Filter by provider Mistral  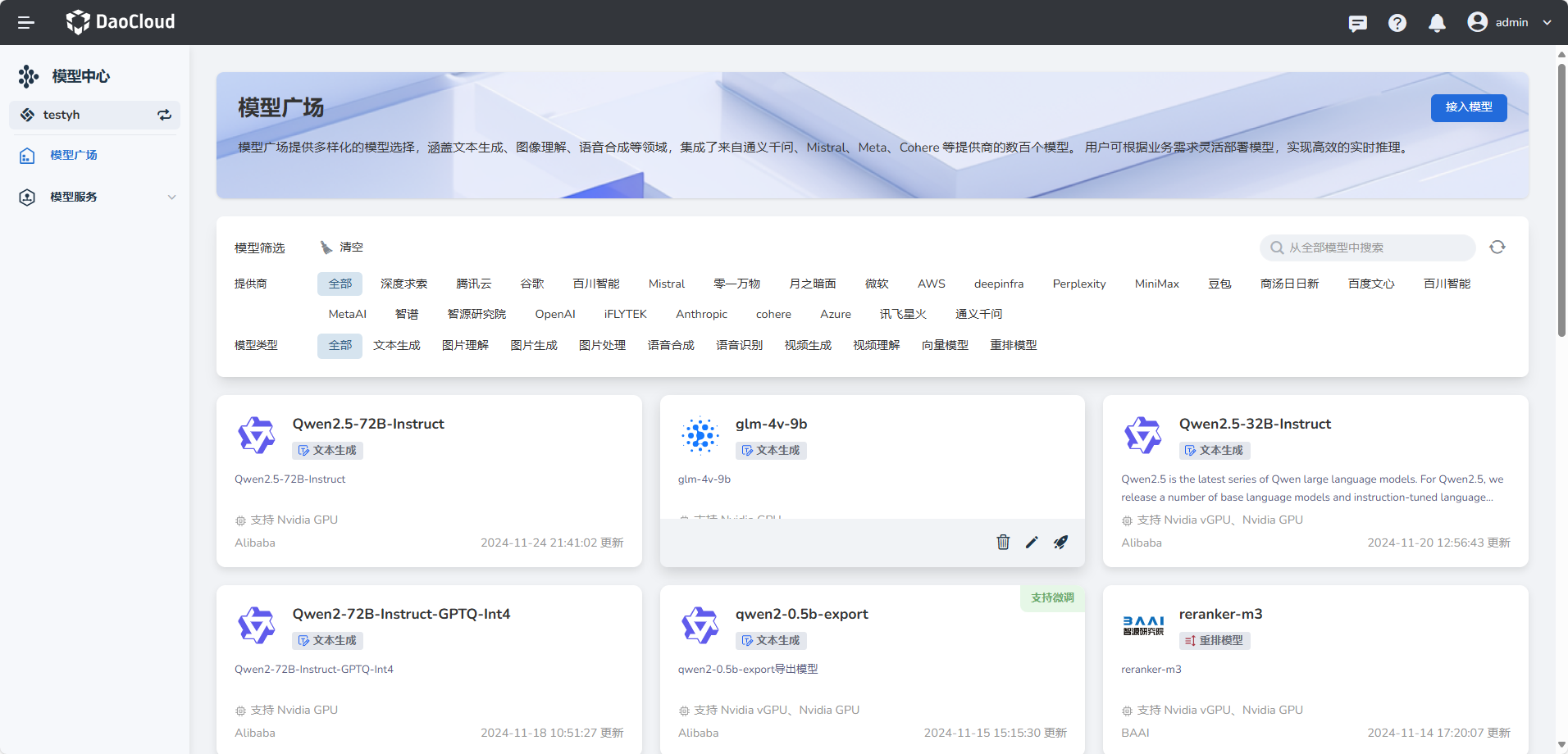[x=667, y=284]
